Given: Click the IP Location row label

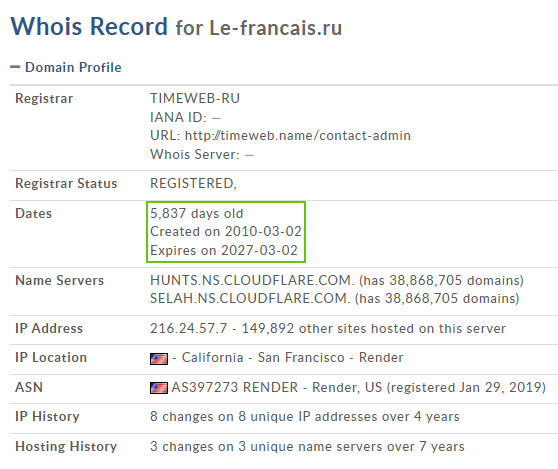Looking at the screenshot, I should (51, 357).
